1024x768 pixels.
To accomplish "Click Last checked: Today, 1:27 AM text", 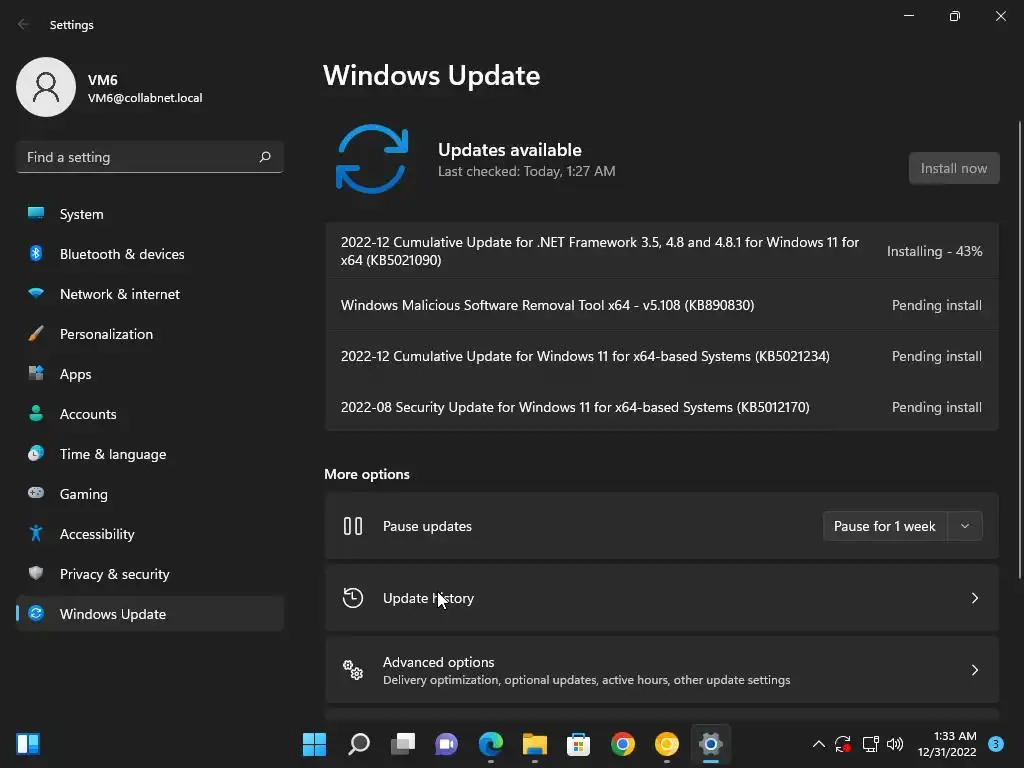I will [526, 171].
